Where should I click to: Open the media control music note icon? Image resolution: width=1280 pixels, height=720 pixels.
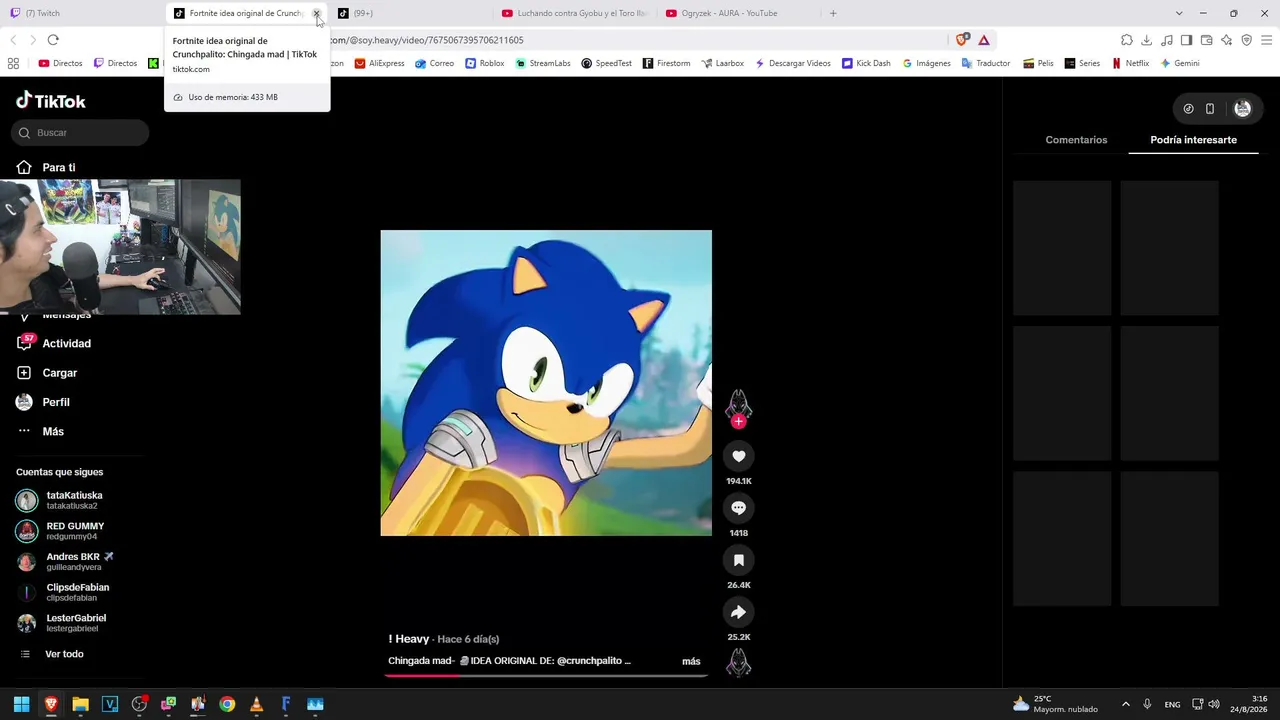[x=1166, y=40]
